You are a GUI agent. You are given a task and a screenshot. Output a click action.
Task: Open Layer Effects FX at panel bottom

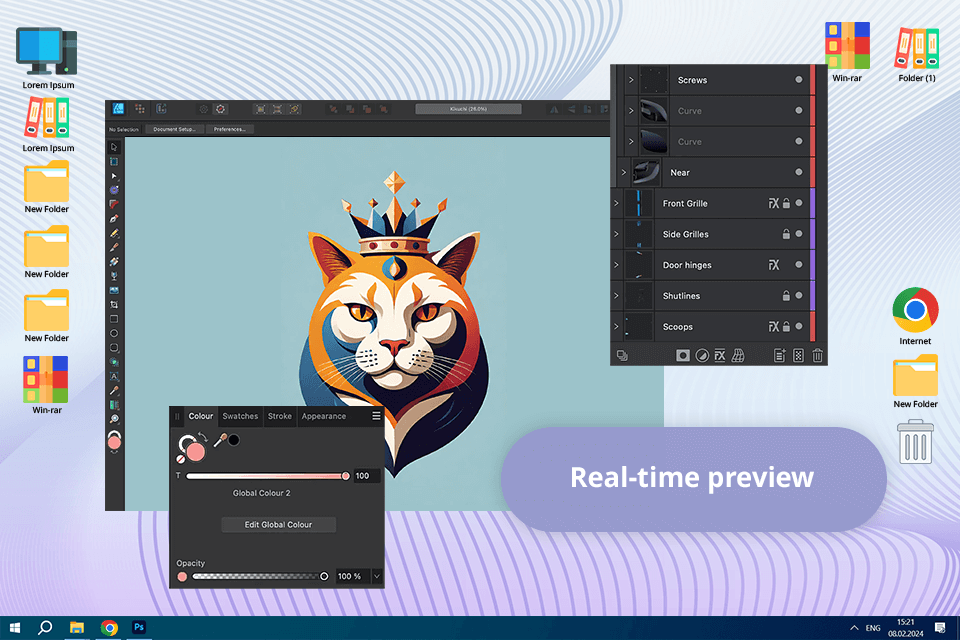coord(720,355)
